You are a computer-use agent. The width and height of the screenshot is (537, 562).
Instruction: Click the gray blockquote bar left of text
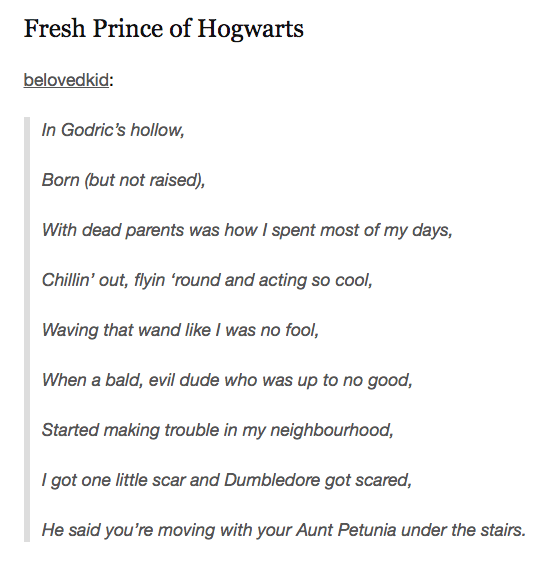(x=27, y=329)
